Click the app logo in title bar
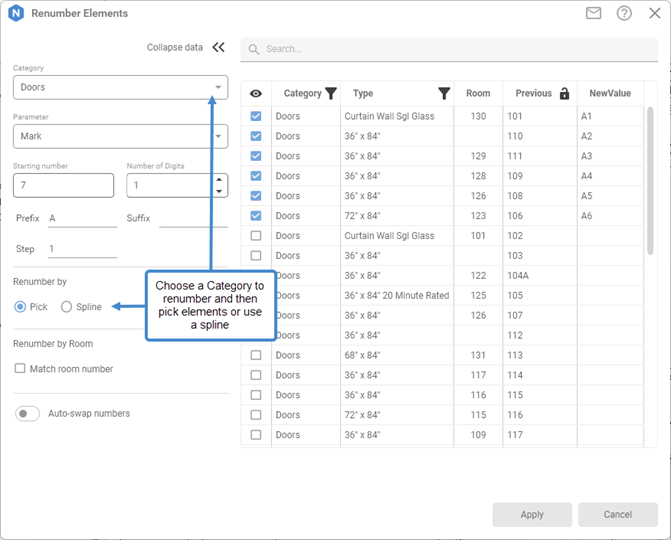The height and width of the screenshot is (540, 671). pyautogui.click(x=16, y=13)
